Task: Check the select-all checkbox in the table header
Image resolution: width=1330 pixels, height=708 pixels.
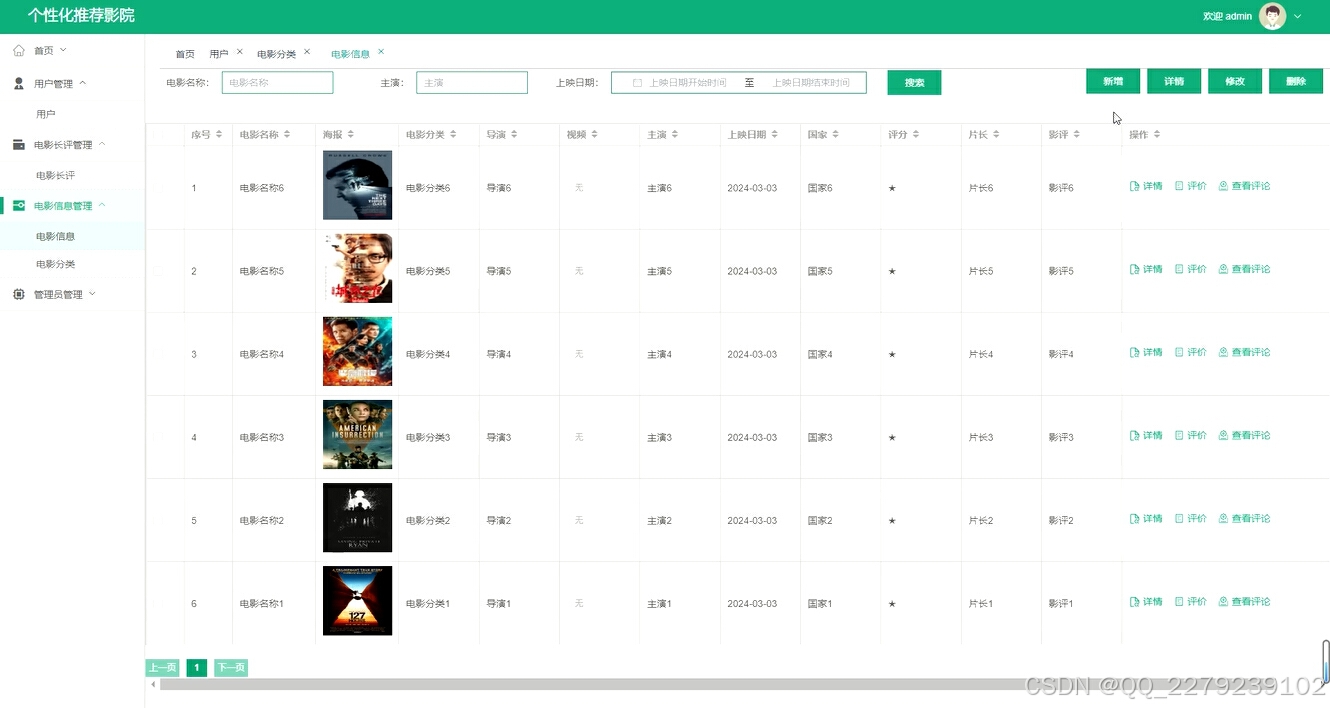Action: 158,133
